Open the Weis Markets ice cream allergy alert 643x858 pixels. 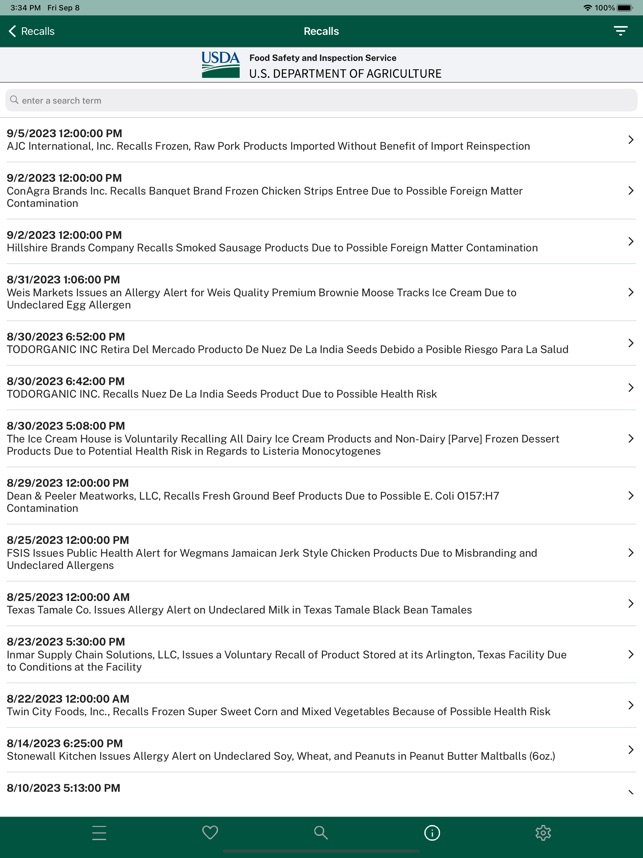click(320, 292)
